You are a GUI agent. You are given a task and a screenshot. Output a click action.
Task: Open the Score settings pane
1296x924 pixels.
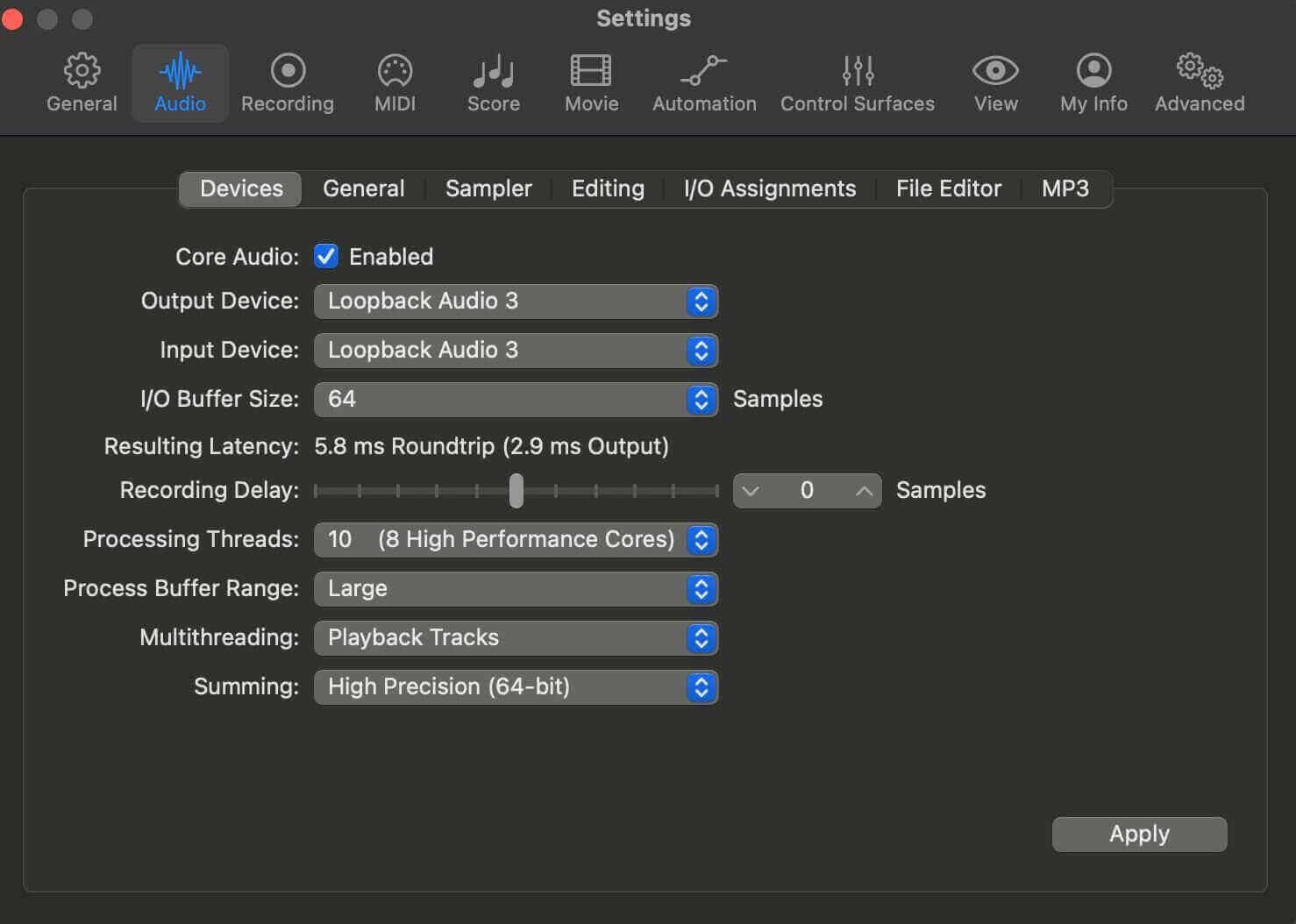click(x=494, y=83)
